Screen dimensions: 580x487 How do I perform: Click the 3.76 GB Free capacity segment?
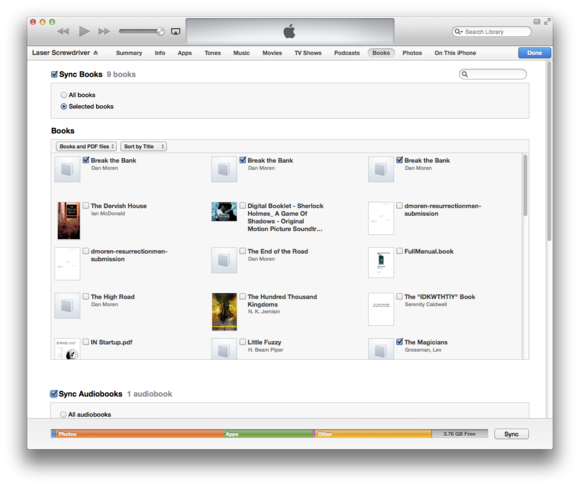[x=460, y=434]
